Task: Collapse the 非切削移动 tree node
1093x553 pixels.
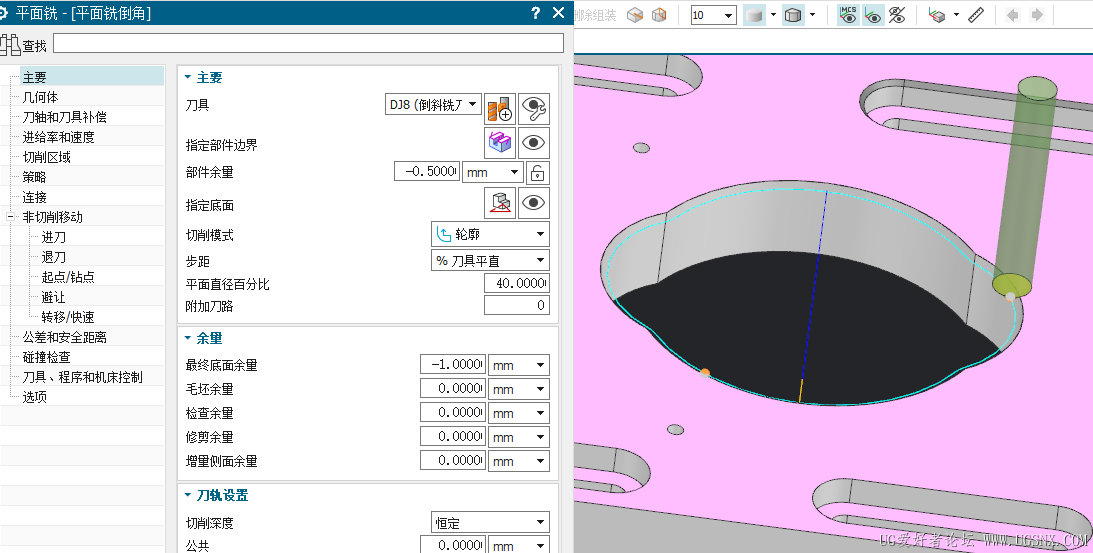Action: point(10,217)
